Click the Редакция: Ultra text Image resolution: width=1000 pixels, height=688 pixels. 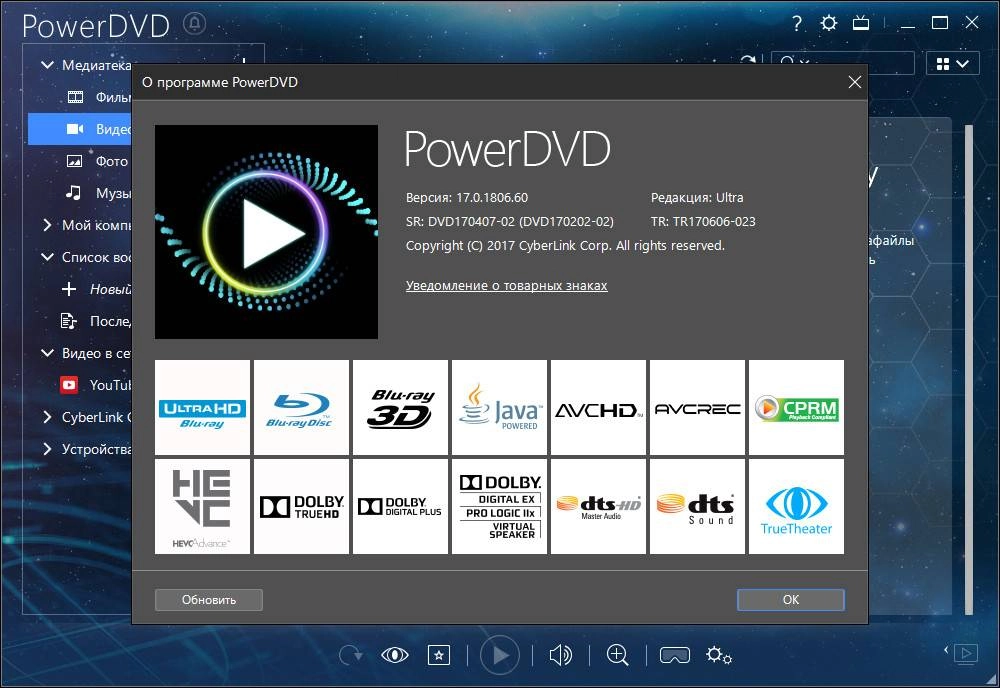coord(697,198)
